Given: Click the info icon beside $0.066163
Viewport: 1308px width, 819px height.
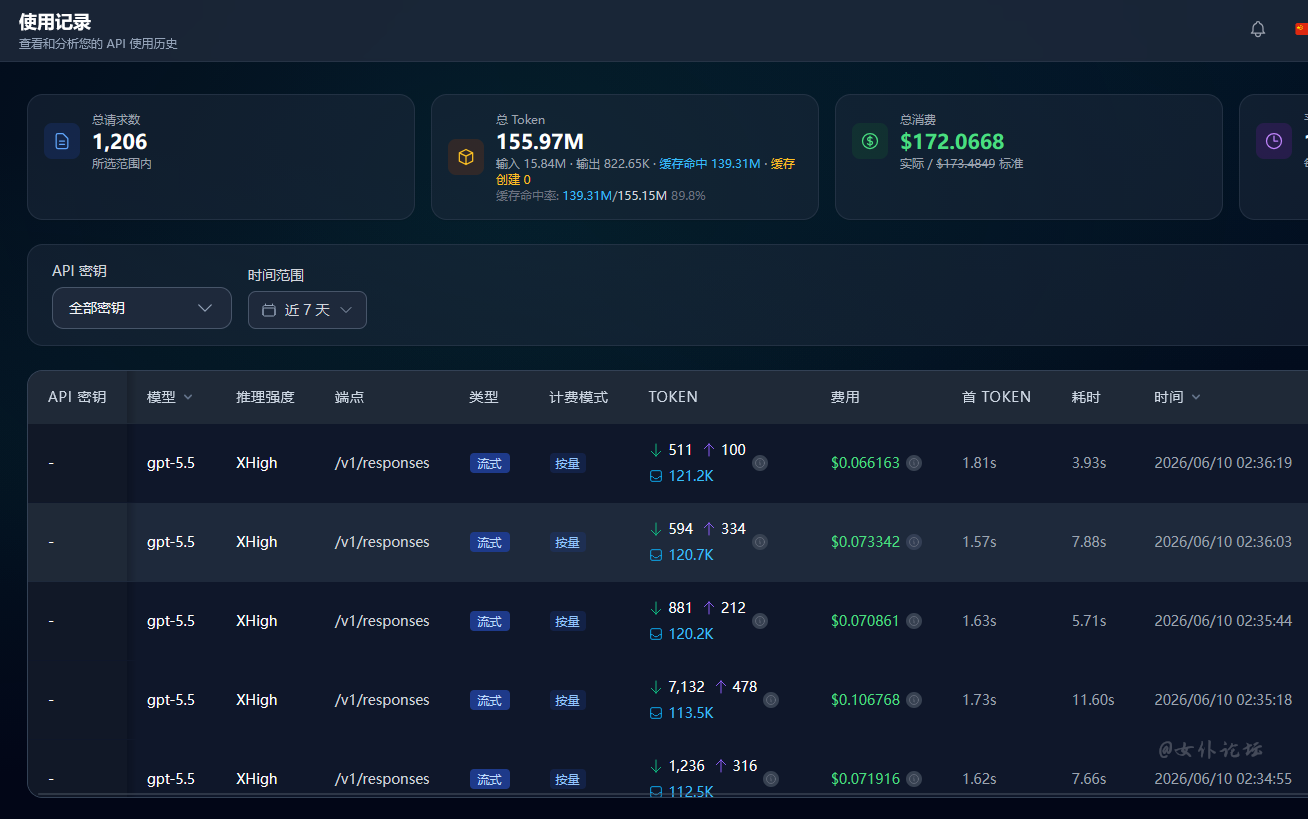Looking at the screenshot, I should 914,463.
